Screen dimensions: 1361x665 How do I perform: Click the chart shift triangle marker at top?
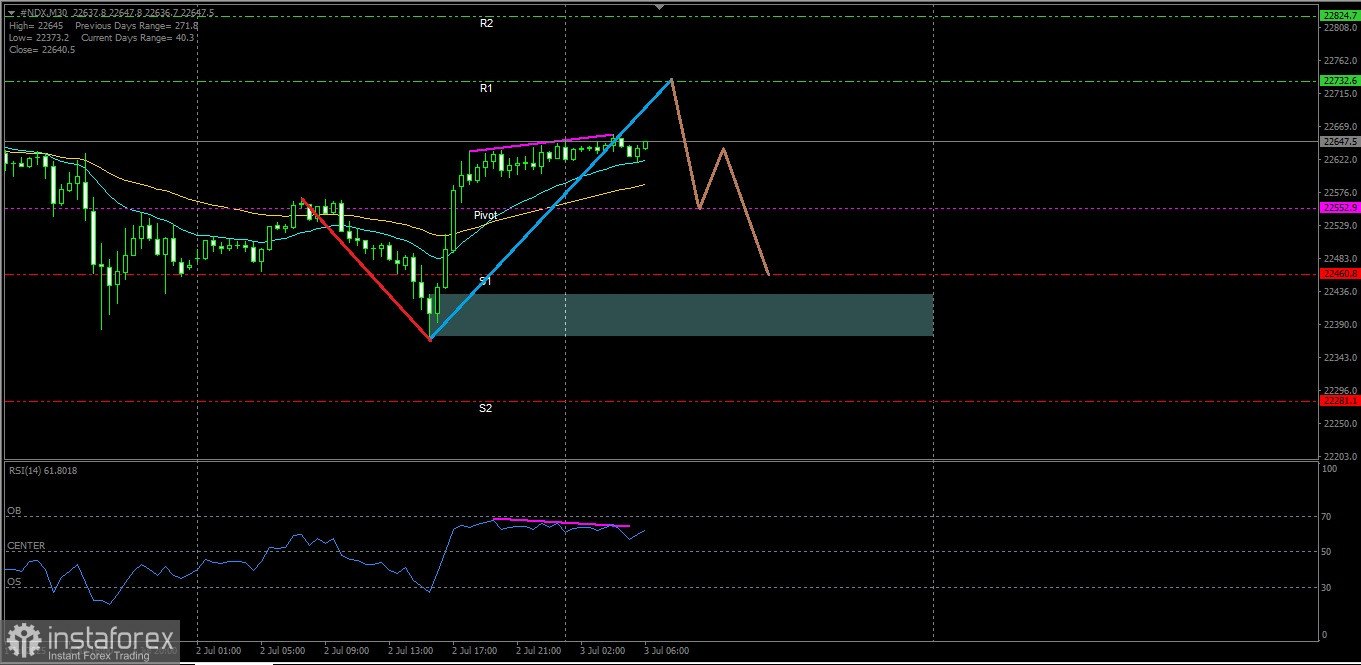658,7
